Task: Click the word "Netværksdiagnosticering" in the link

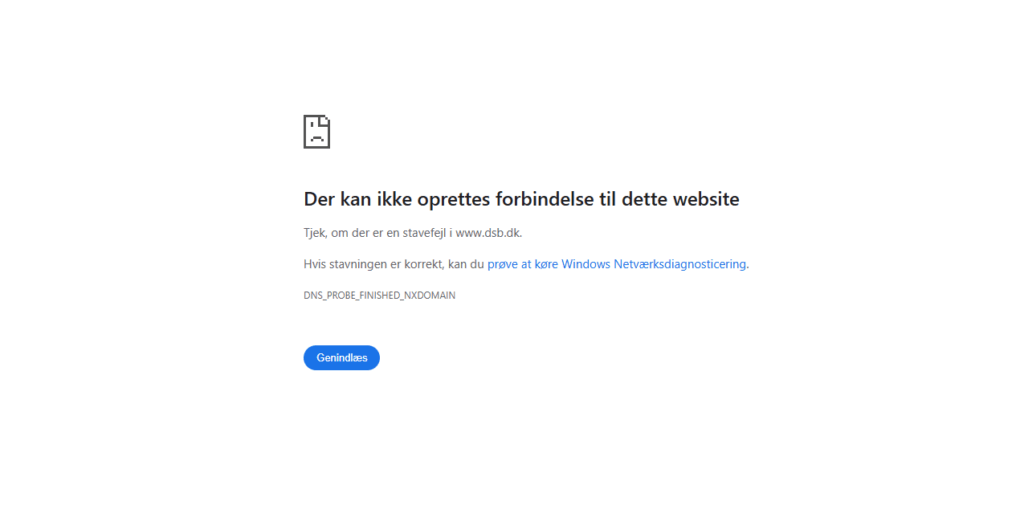Action: click(x=680, y=265)
